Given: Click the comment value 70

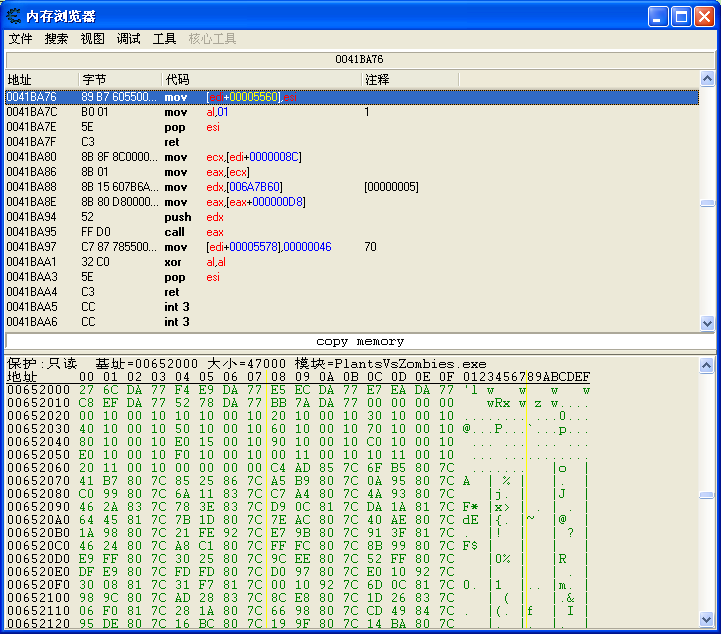Looking at the screenshot, I should (x=370, y=247).
